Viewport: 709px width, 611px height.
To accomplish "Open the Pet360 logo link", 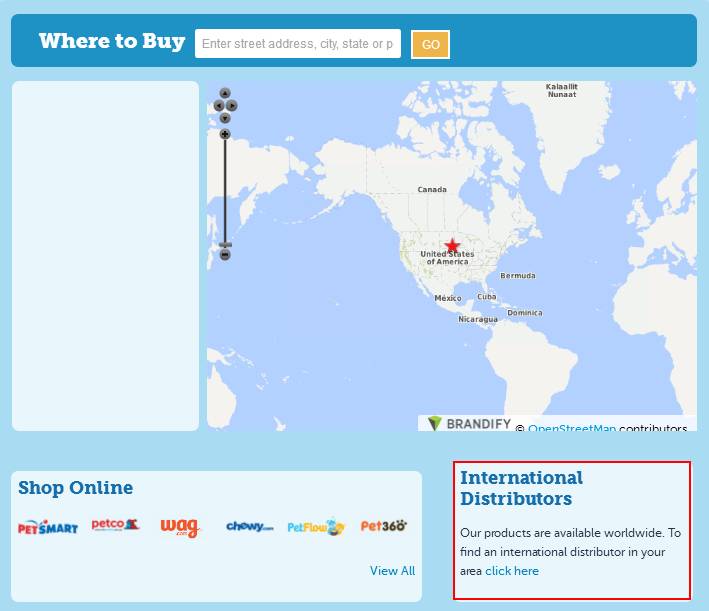I will click(383, 526).
